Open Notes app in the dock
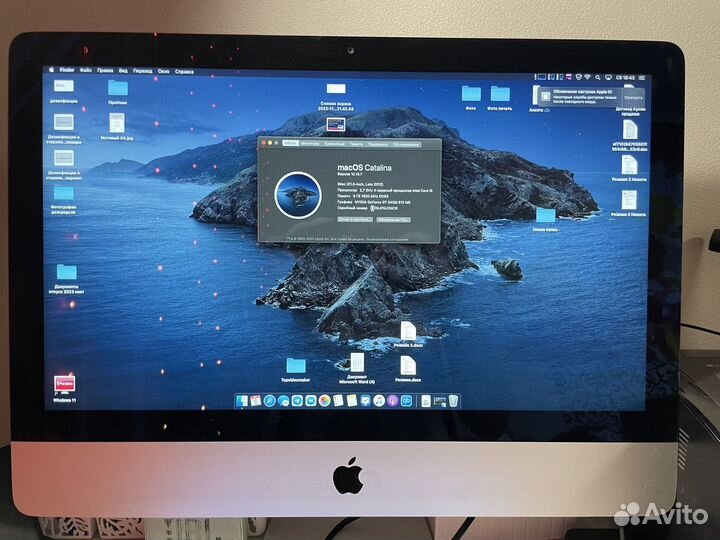This screenshot has height=540, width=720. pyautogui.click(x=352, y=401)
